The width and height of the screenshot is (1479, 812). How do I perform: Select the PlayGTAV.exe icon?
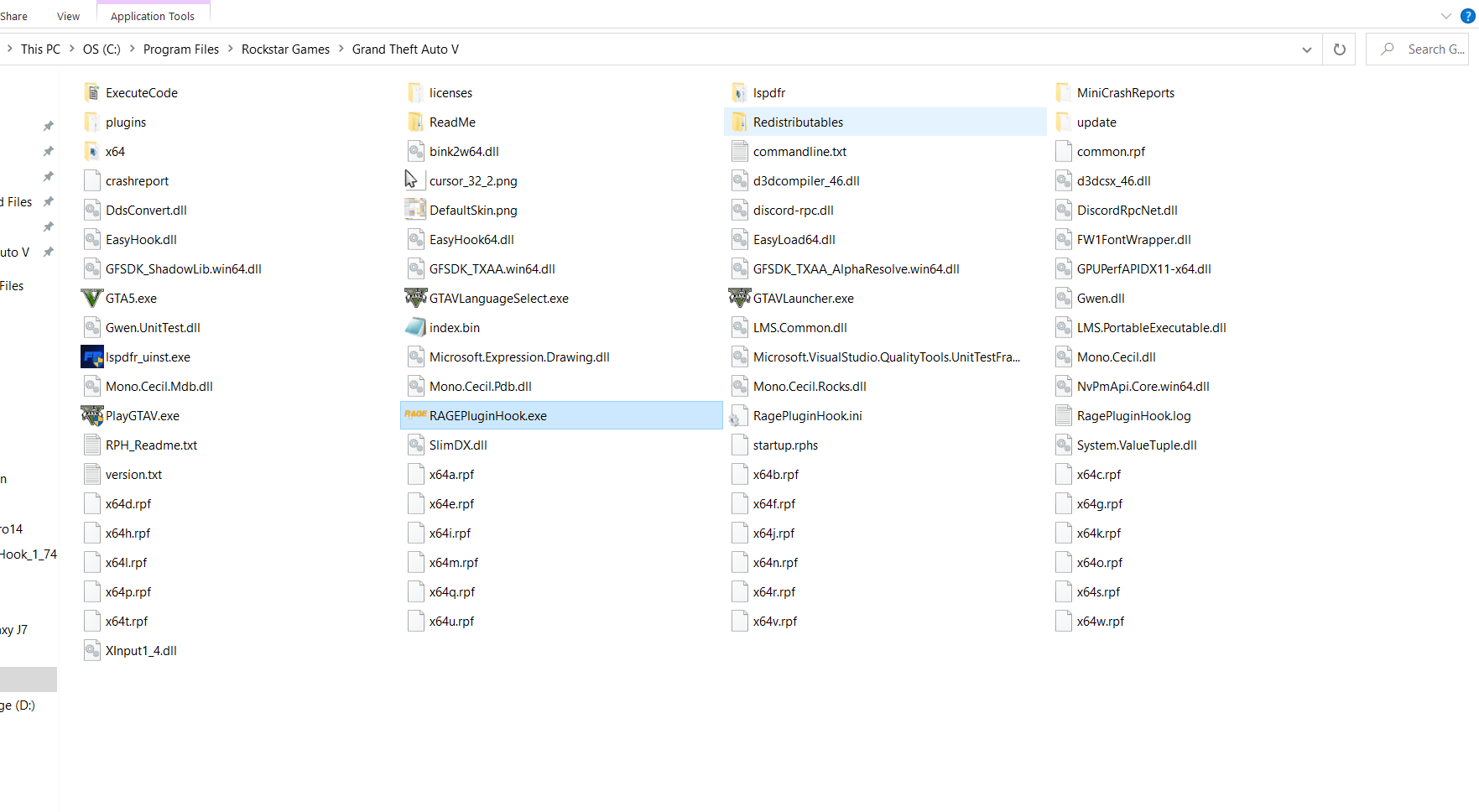92,415
